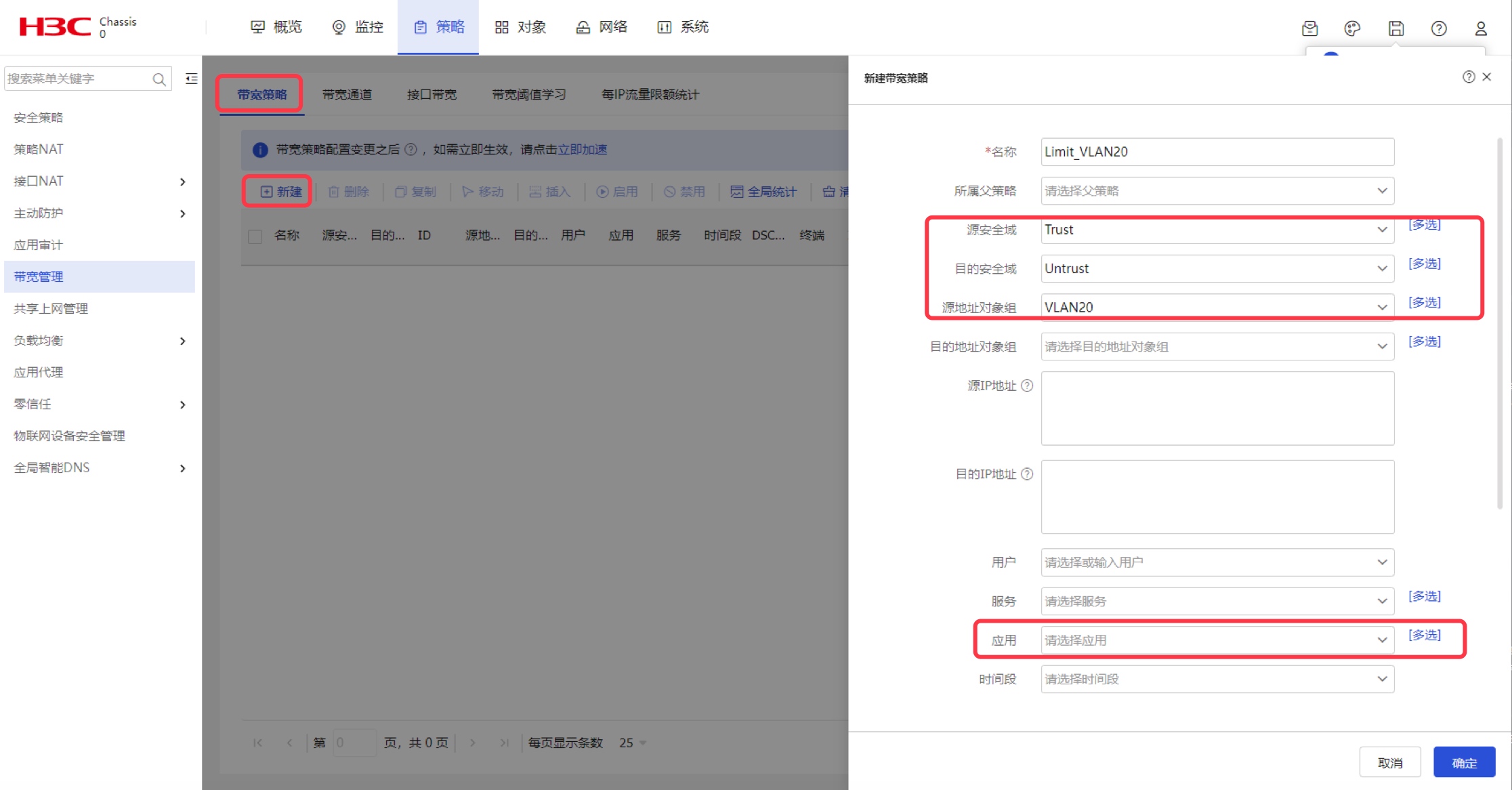Click the search magnifier in menu search
This screenshot has height=790, width=1512.
coord(159,79)
